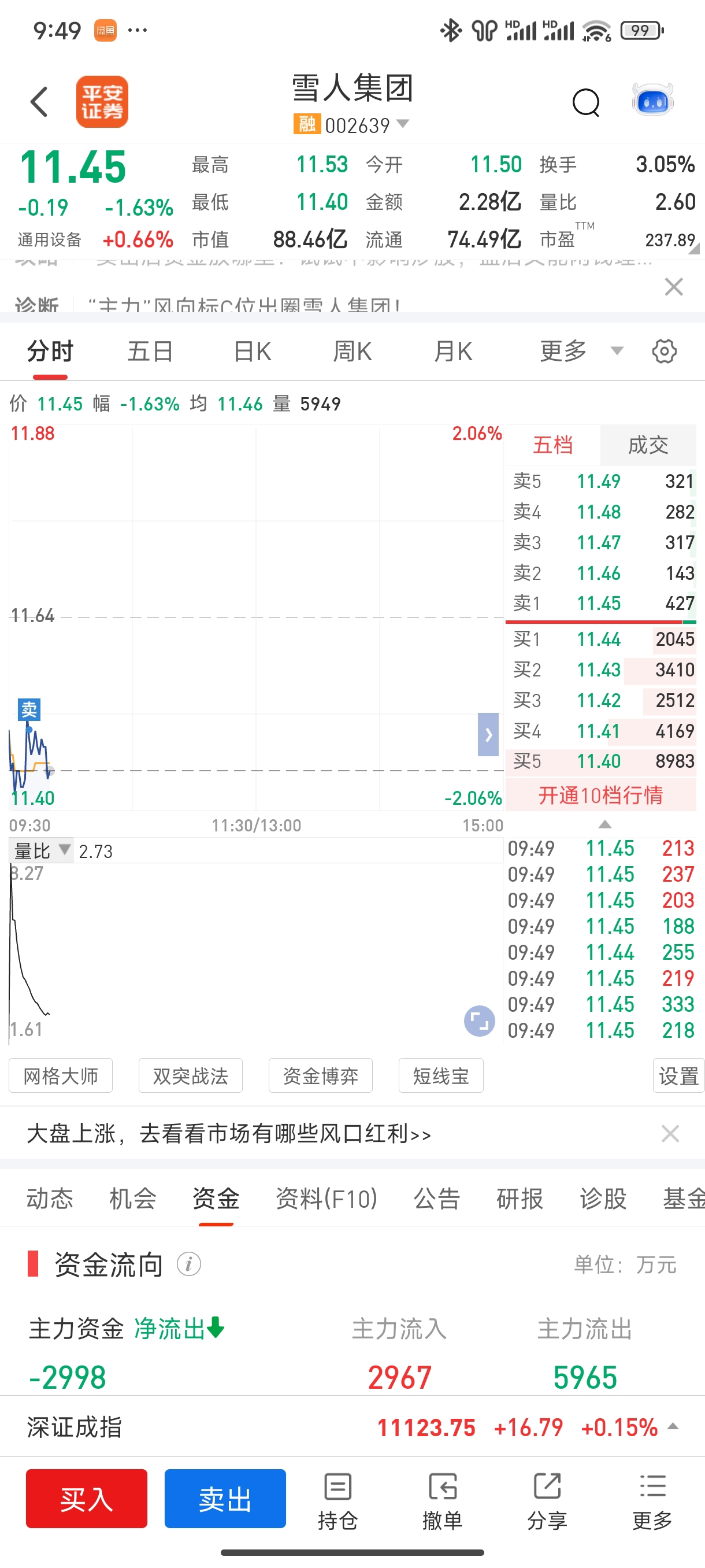Image resolution: width=705 pixels, height=1568 pixels.
Task: Expand quote details corner triangle
Action: point(694,247)
